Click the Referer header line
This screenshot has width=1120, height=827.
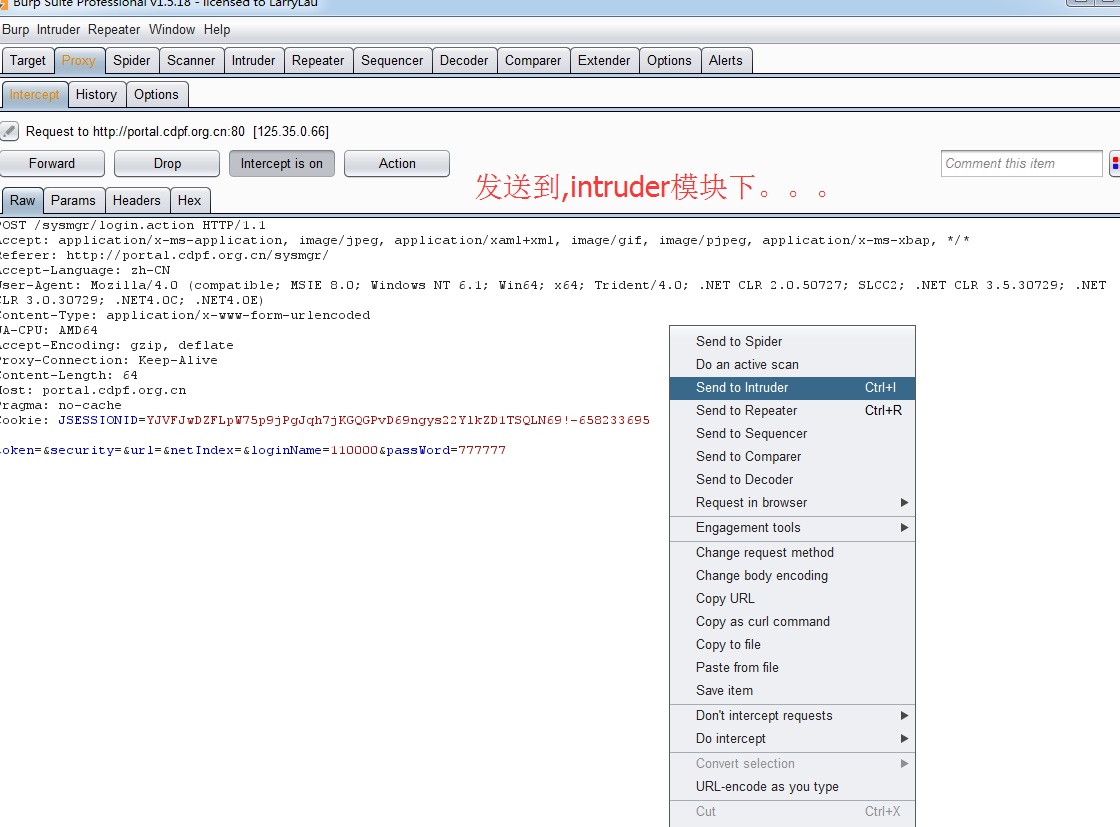(164, 255)
